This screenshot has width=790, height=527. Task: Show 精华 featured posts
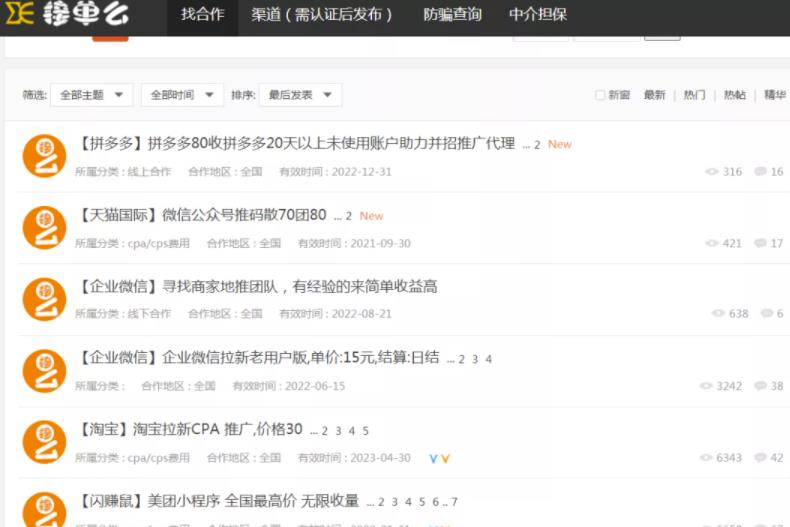[x=775, y=95]
